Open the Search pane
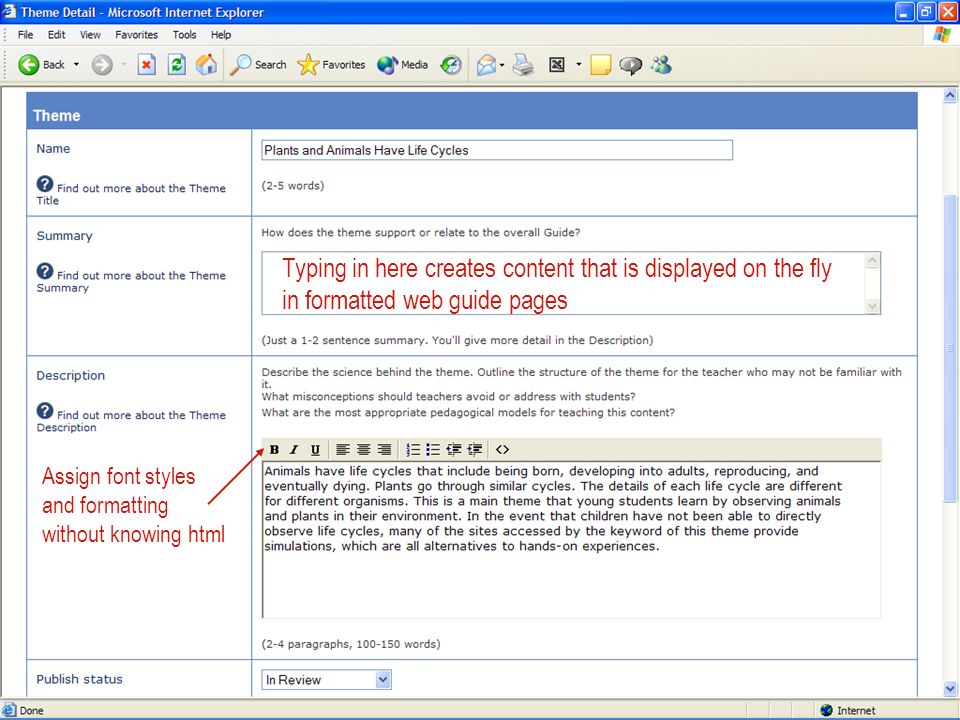Viewport: 960px width, 720px height. pyautogui.click(x=258, y=64)
